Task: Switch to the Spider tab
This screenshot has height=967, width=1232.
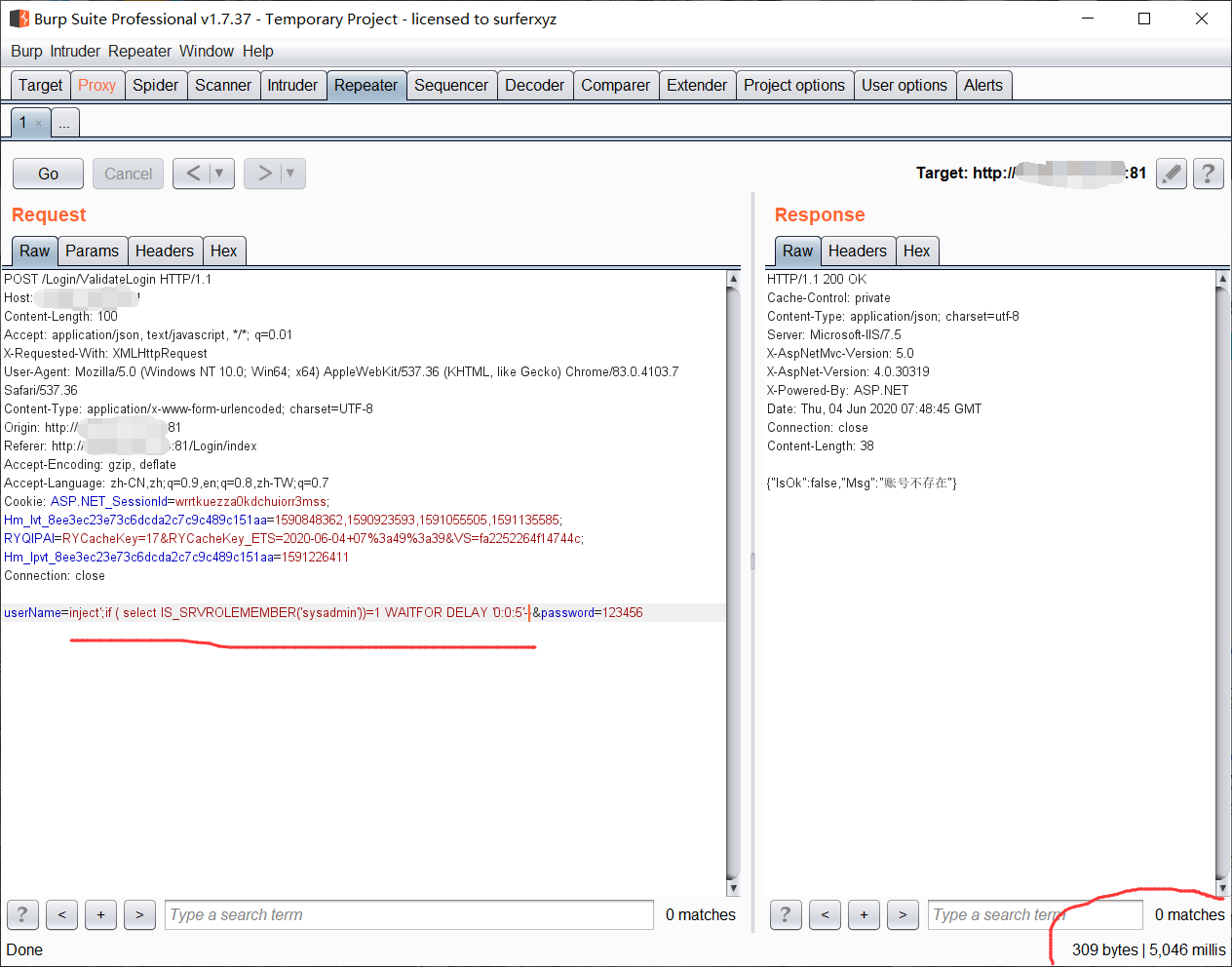Action: pyautogui.click(x=155, y=85)
